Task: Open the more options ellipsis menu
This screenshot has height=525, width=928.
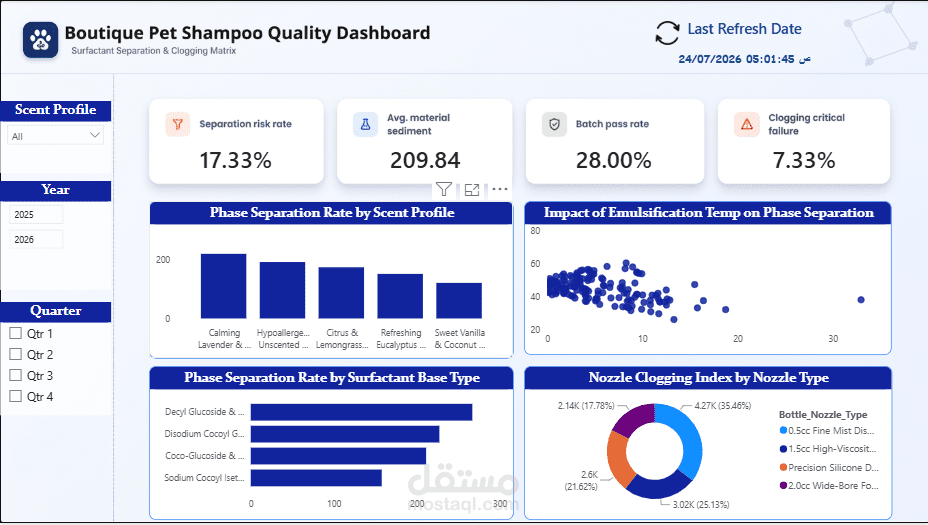Action: (500, 189)
